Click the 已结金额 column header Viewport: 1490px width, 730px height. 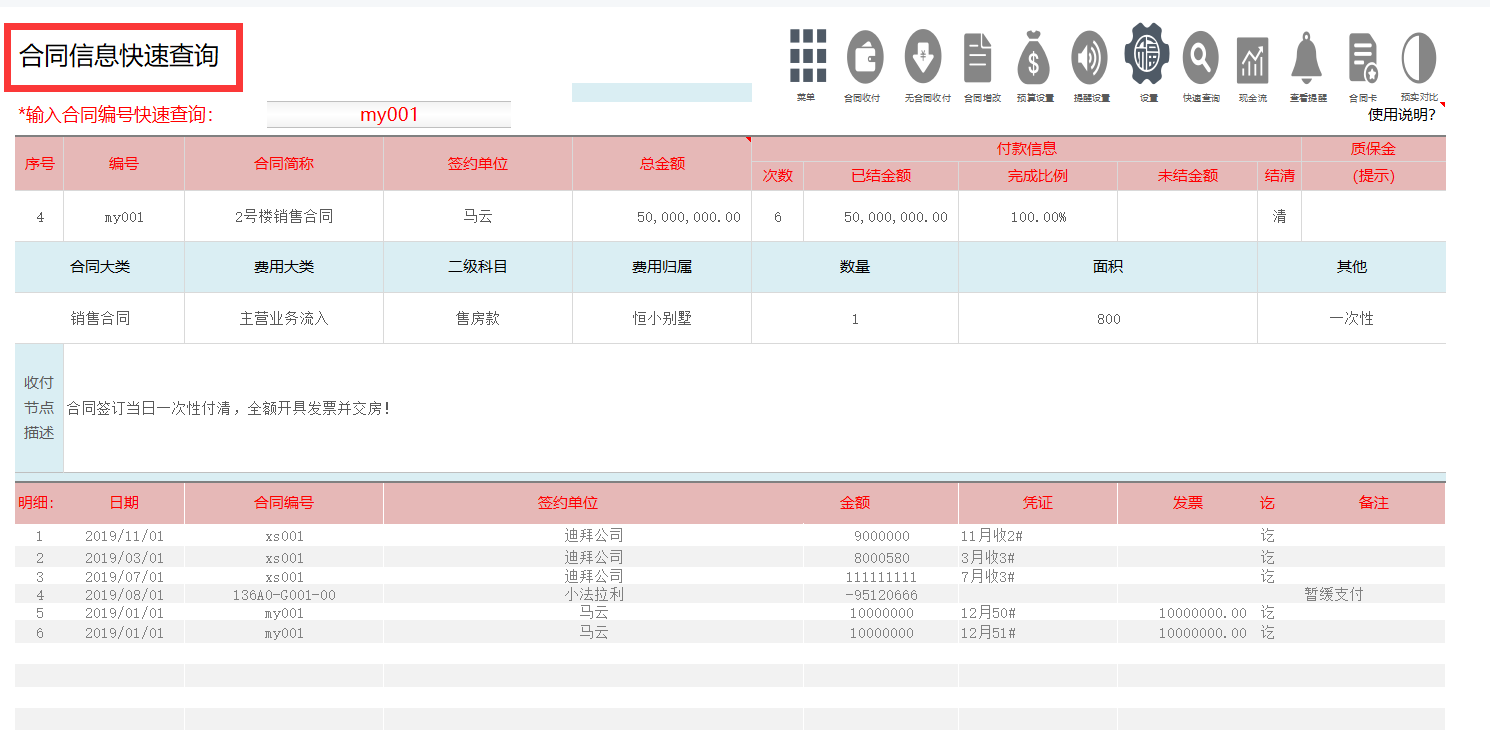click(881, 176)
